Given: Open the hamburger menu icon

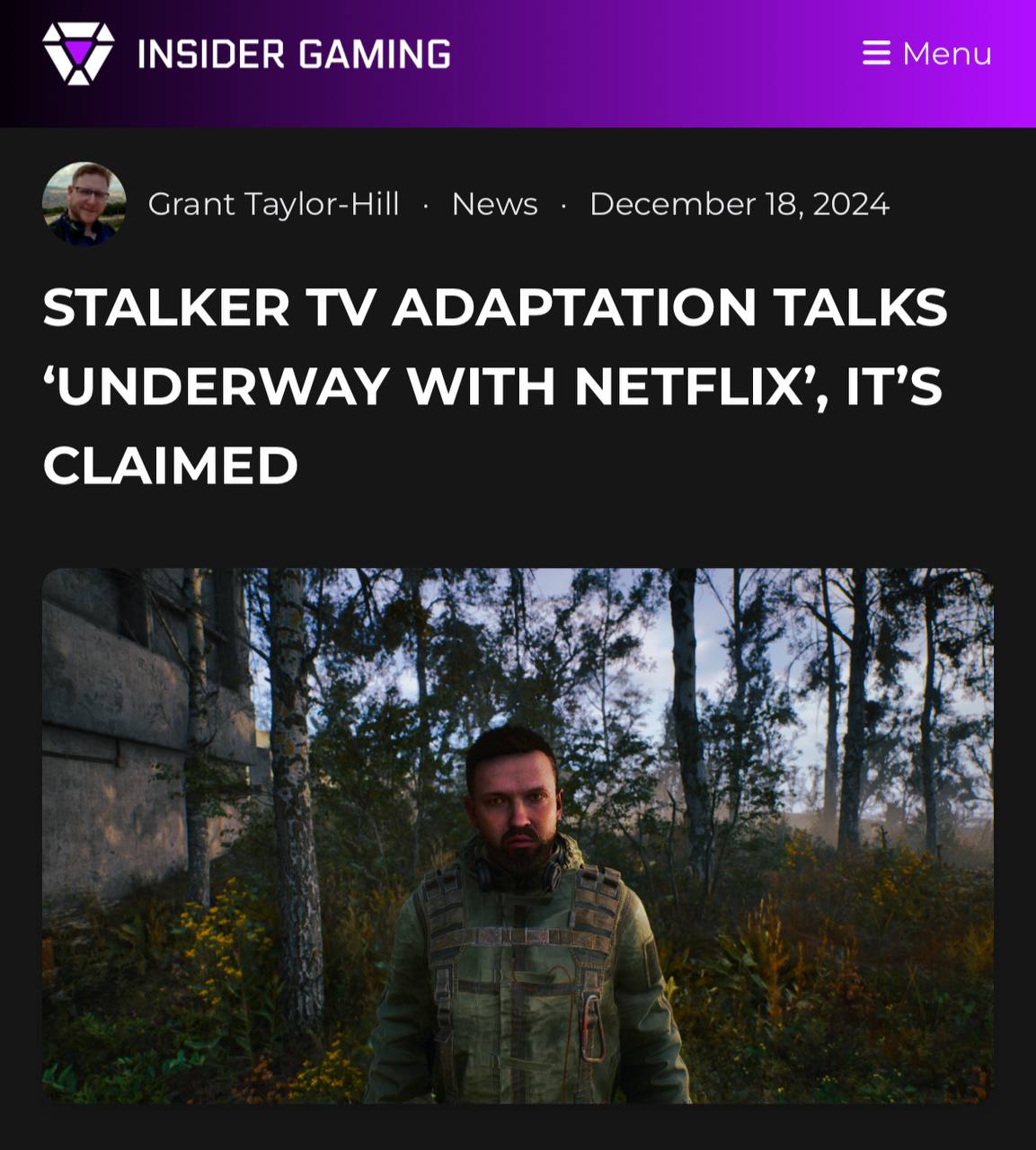Looking at the screenshot, I should coord(876,53).
